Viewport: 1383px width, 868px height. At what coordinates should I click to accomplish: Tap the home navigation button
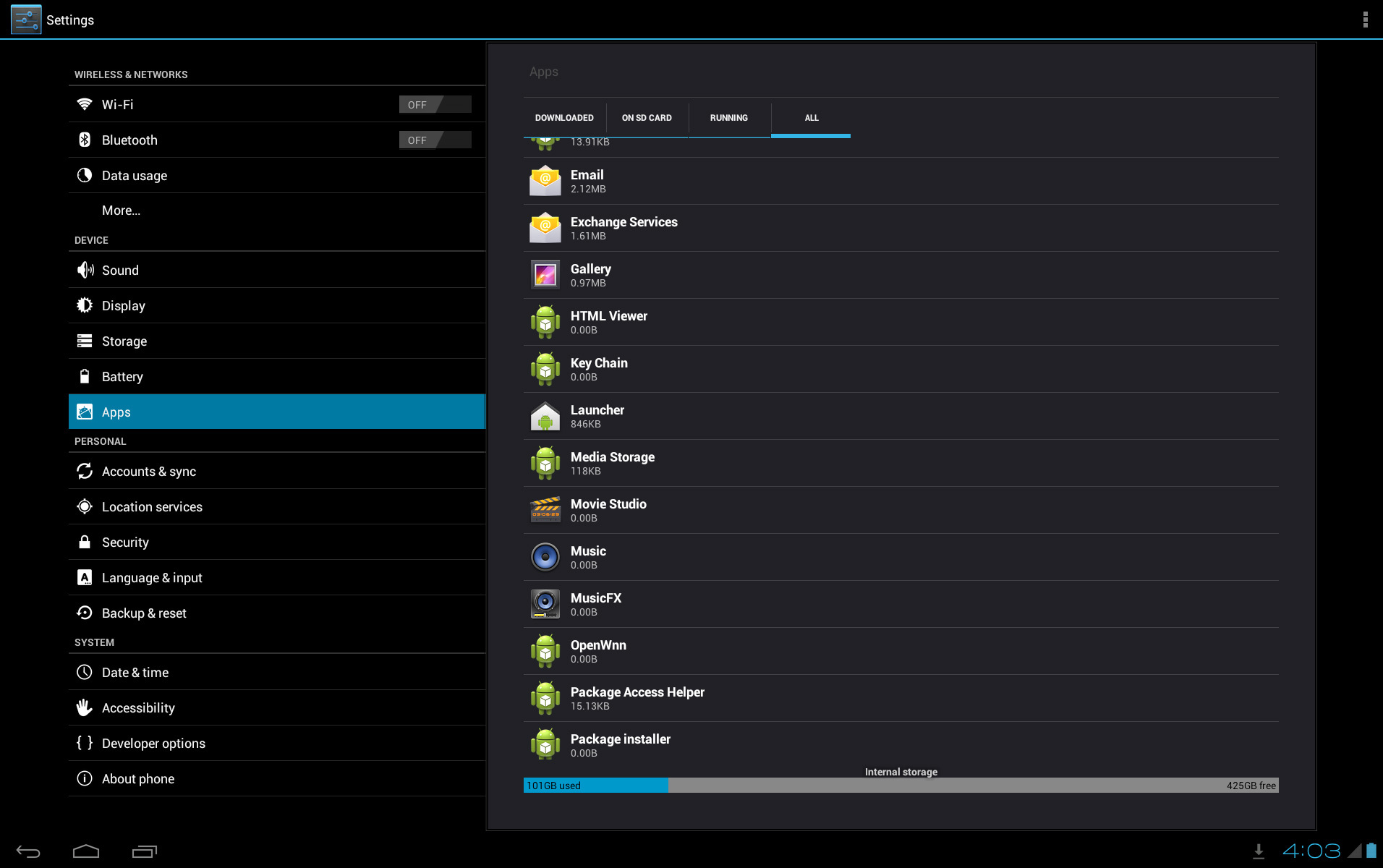[86, 851]
